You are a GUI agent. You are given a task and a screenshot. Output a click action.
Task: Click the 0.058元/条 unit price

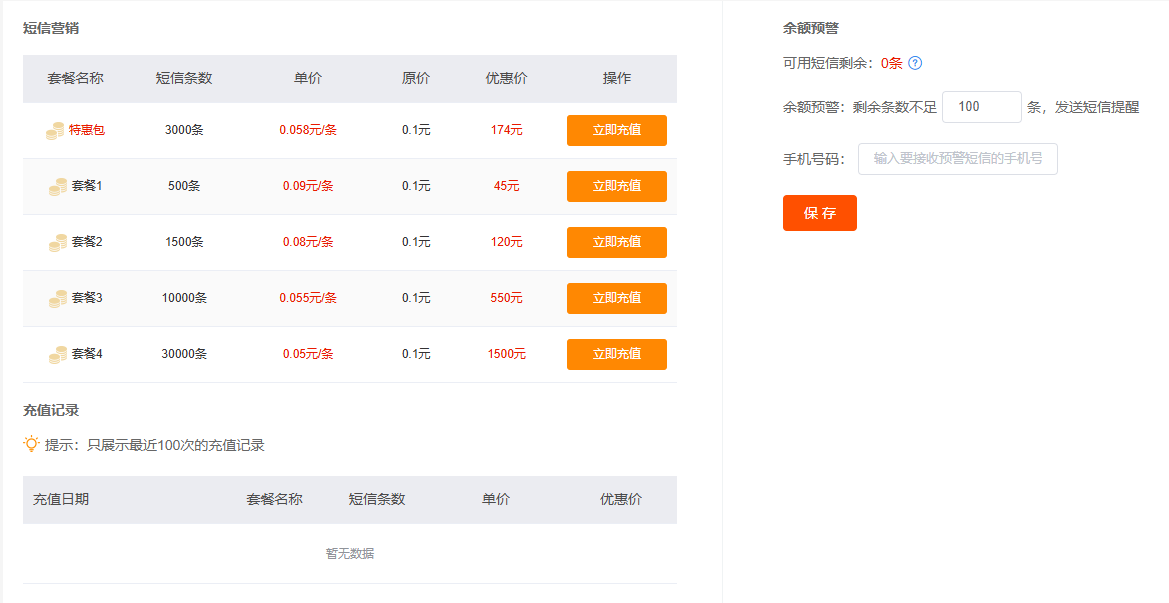(x=308, y=130)
